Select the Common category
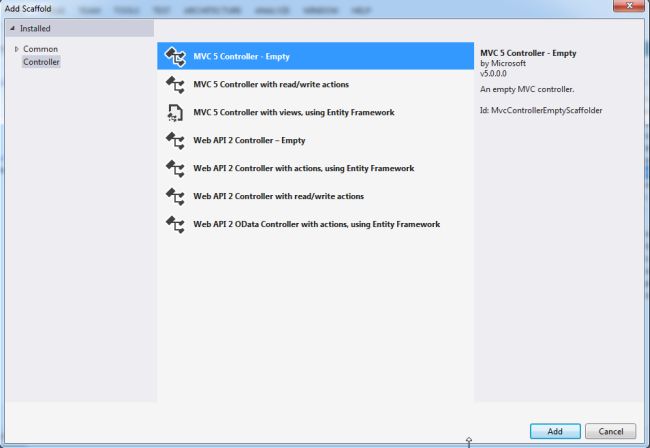 coord(41,49)
